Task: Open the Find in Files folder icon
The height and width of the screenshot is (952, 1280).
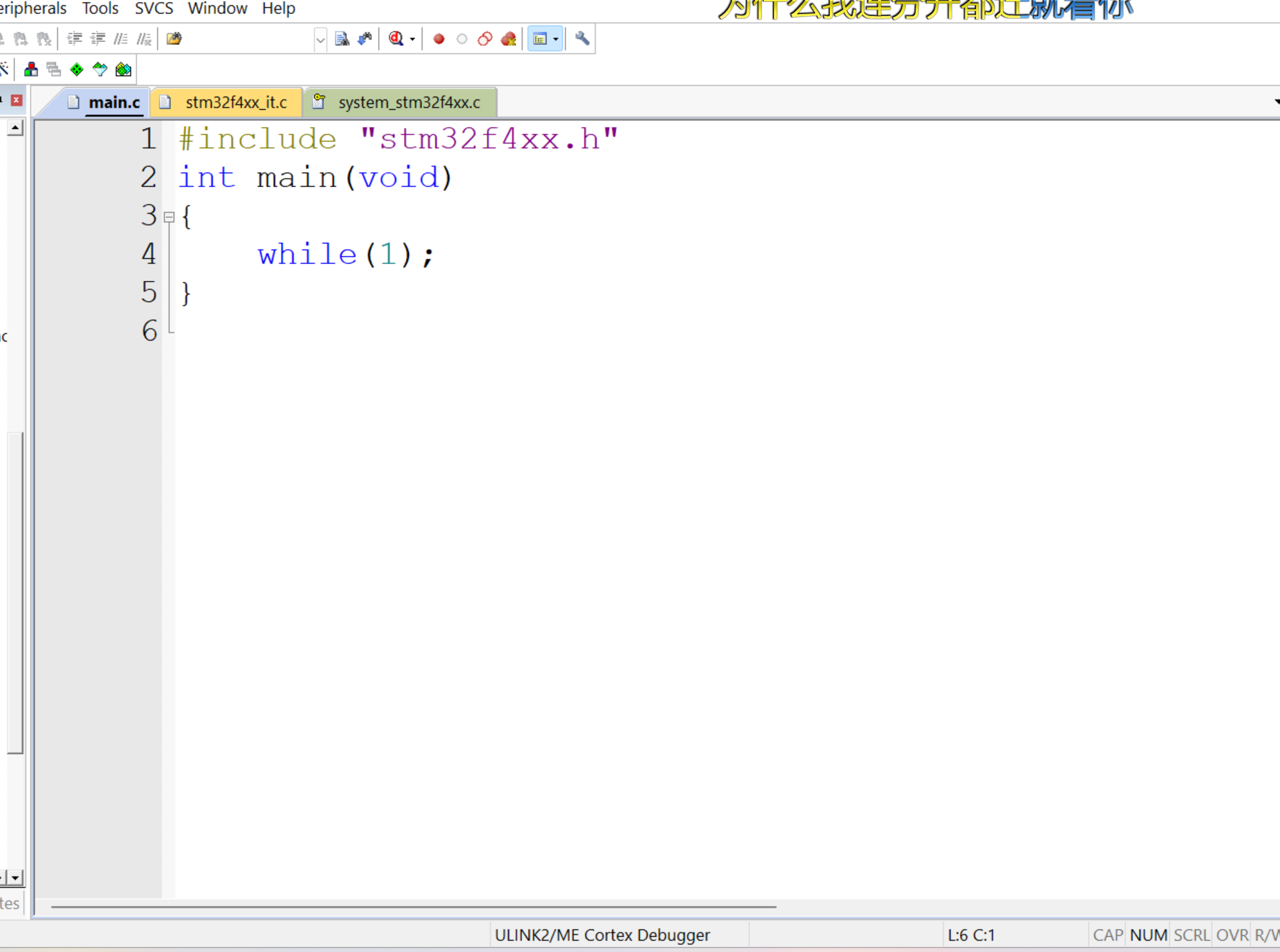Action: coord(174,39)
